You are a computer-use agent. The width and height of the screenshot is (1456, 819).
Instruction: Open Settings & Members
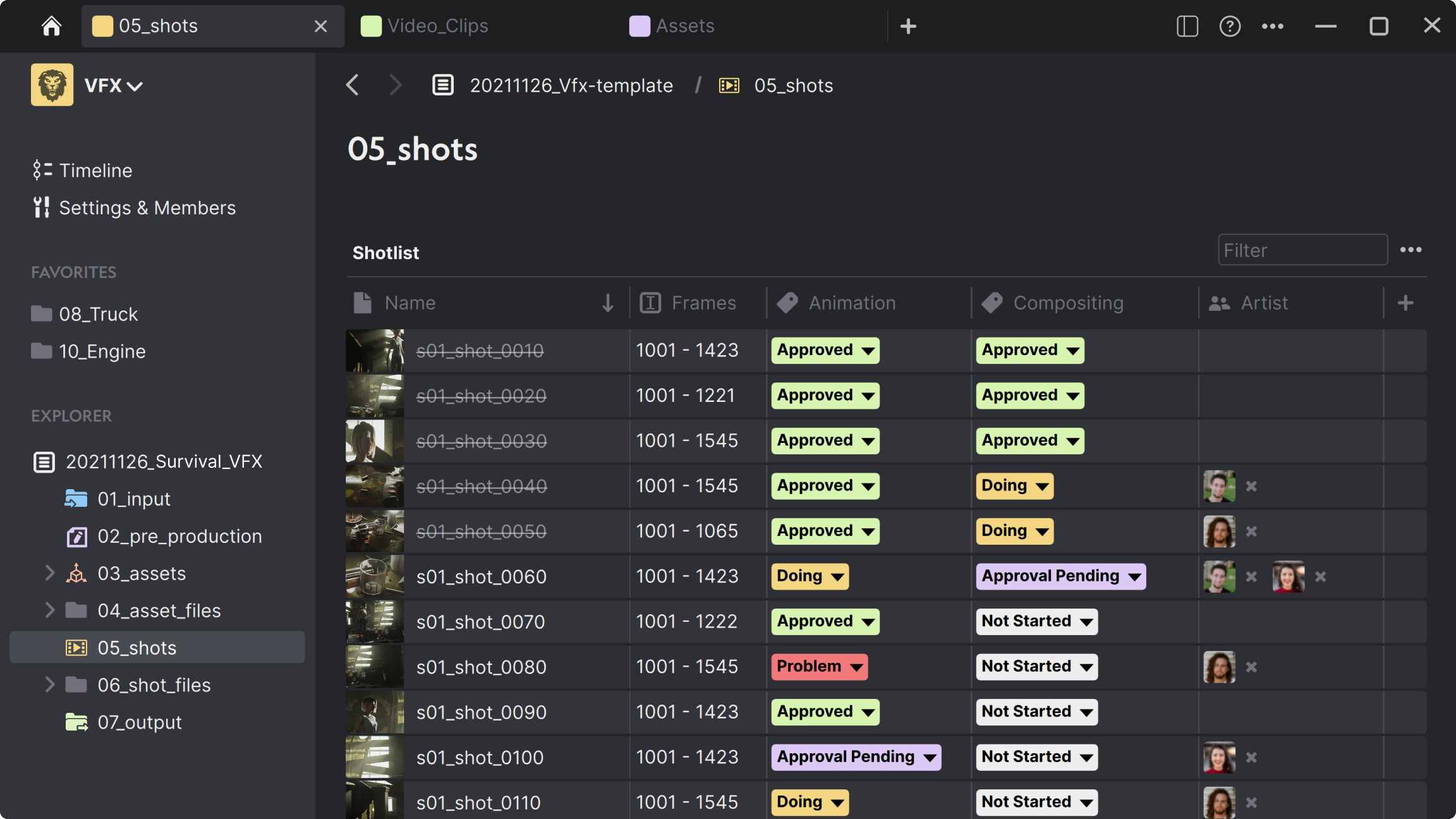pos(147,208)
